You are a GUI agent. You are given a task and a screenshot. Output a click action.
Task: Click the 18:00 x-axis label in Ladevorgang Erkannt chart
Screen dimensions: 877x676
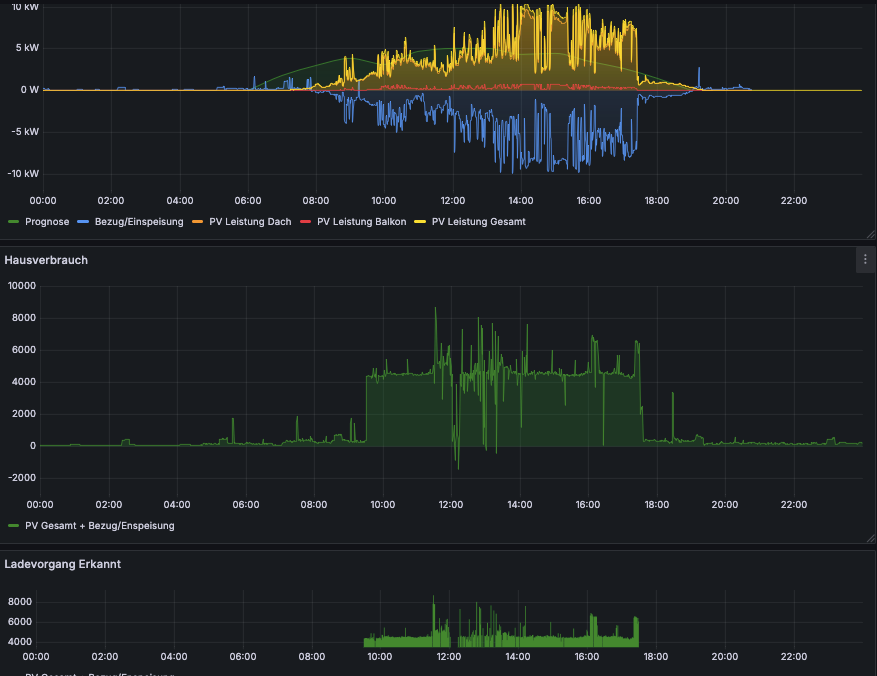pyautogui.click(x=655, y=657)
